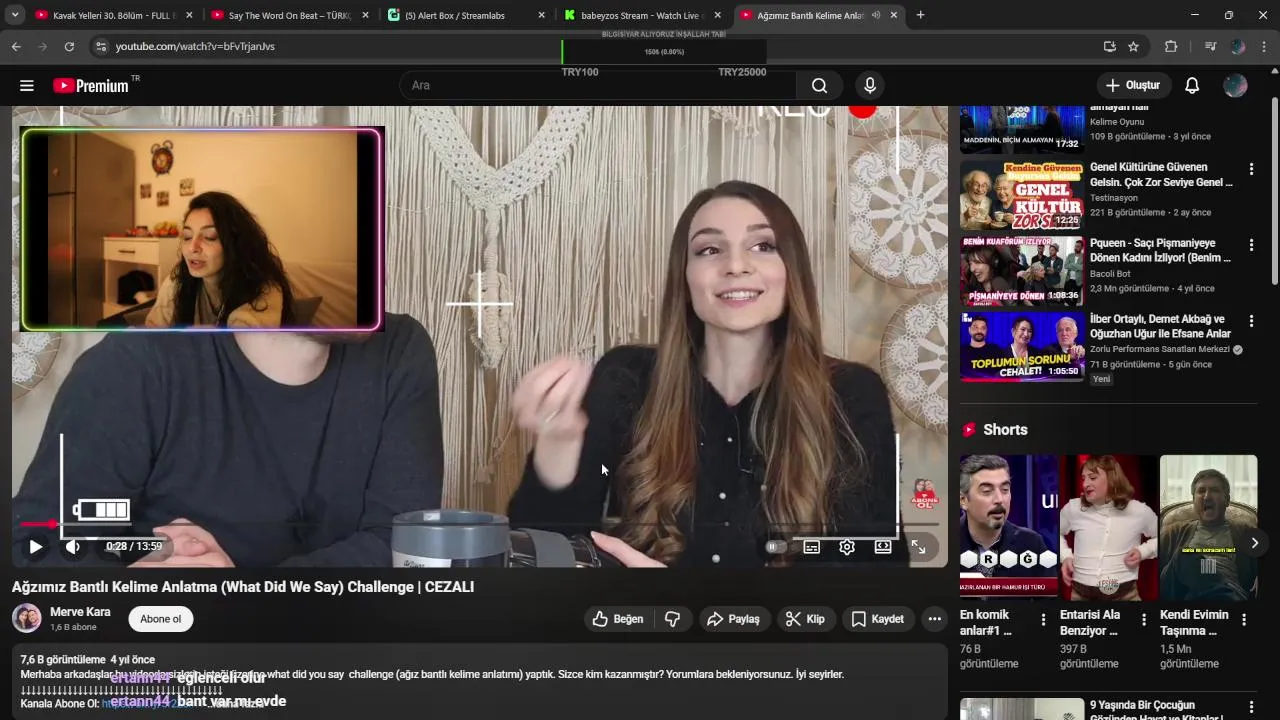Open Pqueen Saçı Pişmaniyeye video title
Screen dimensions: 1280x720
click(x=1160, y=250)
